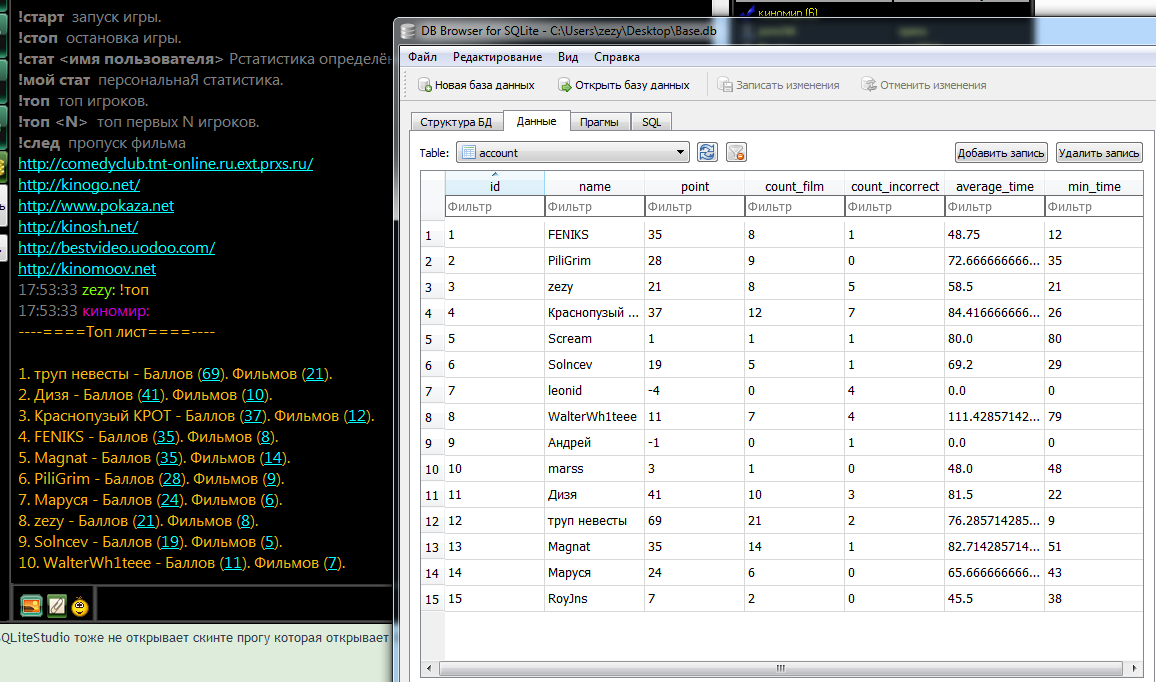Click the Открыть базу данных toolbar button
This screenshot has width=1156, height=682.
624,85
